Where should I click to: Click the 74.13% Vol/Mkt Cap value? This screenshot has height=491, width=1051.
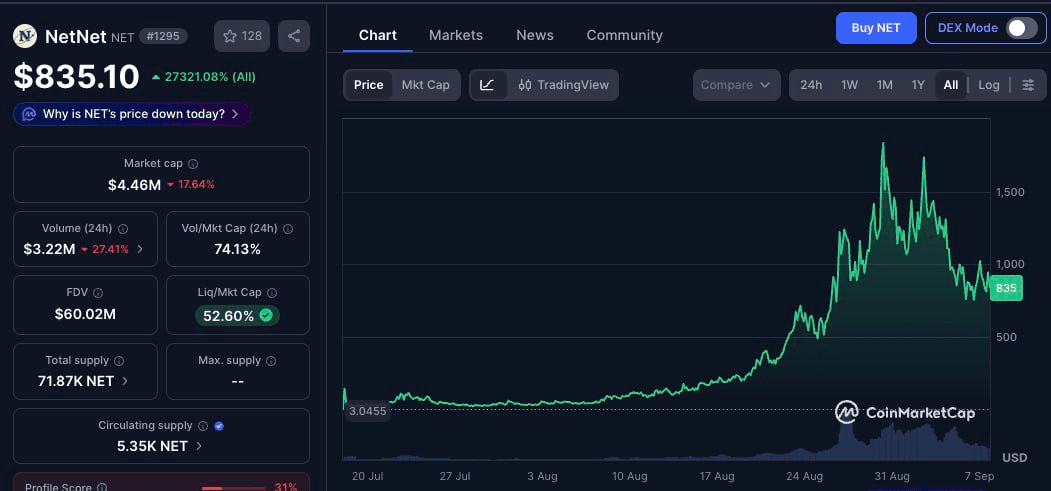tap(237, 249)
